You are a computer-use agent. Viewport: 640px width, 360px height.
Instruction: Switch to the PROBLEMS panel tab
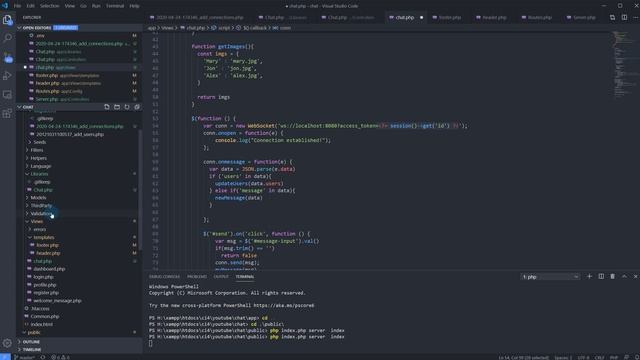pos(197,276)
